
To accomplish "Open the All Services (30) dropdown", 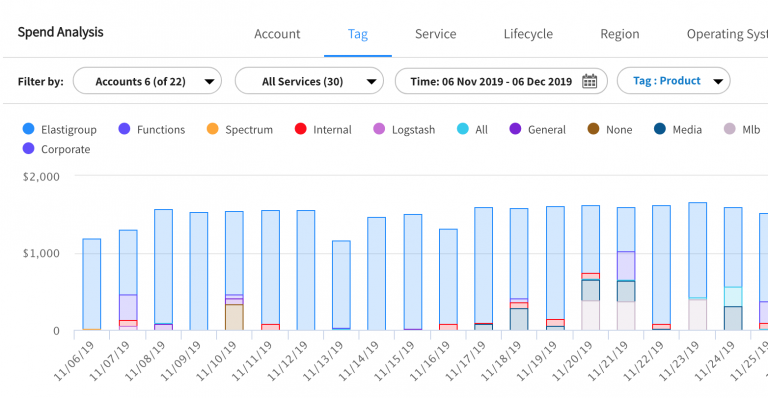I will [309, 81].
